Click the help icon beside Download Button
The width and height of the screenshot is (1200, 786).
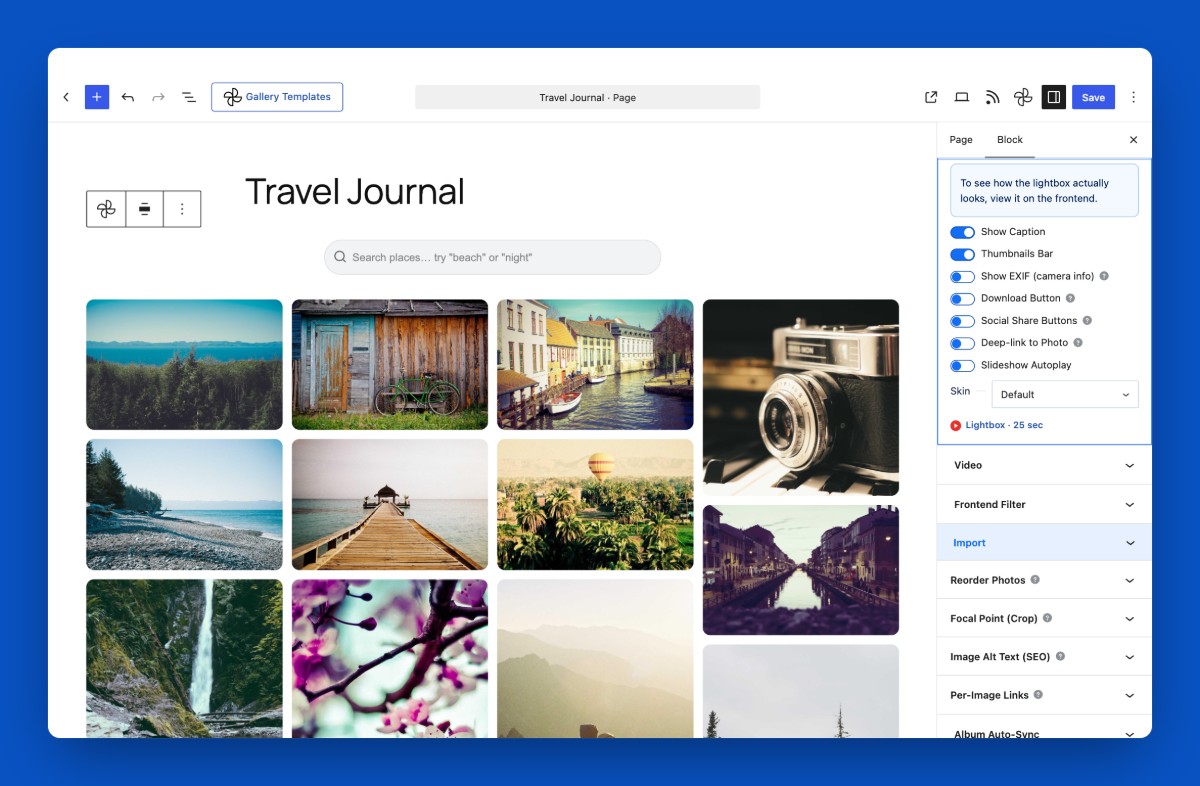tap(1070, 298)
